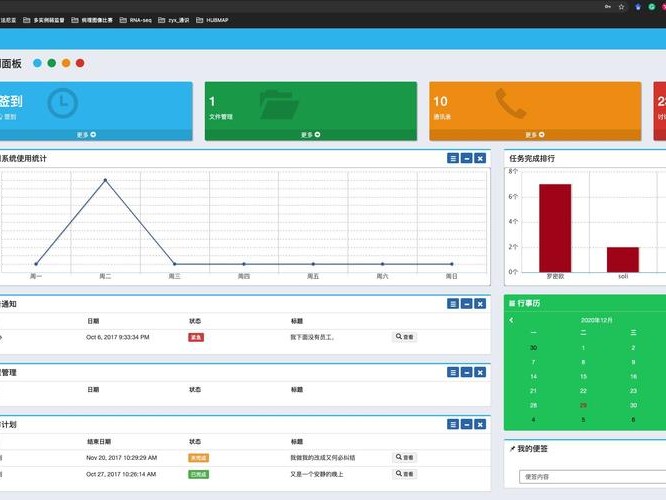This screenshot has height=500, width=666.
Task: Select the blue theme color dot
Action: click(x=37, y=63)
